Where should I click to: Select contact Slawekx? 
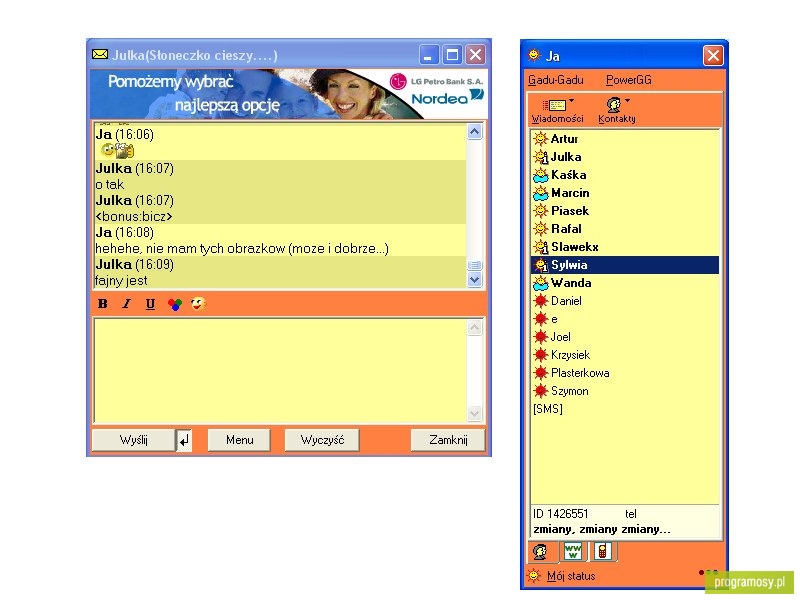tap(625, 247)
